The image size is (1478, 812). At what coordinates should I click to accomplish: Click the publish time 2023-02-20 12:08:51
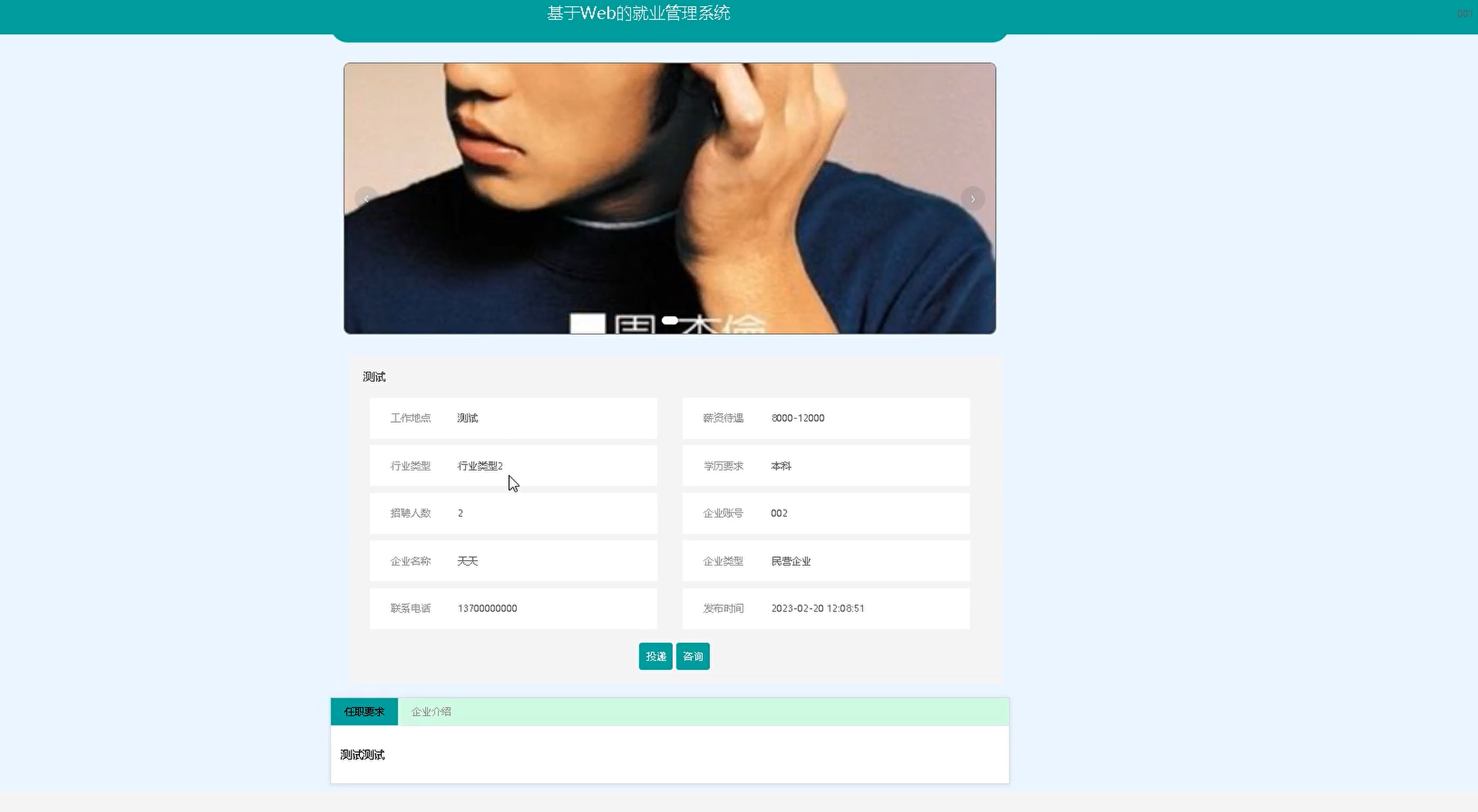817,609
